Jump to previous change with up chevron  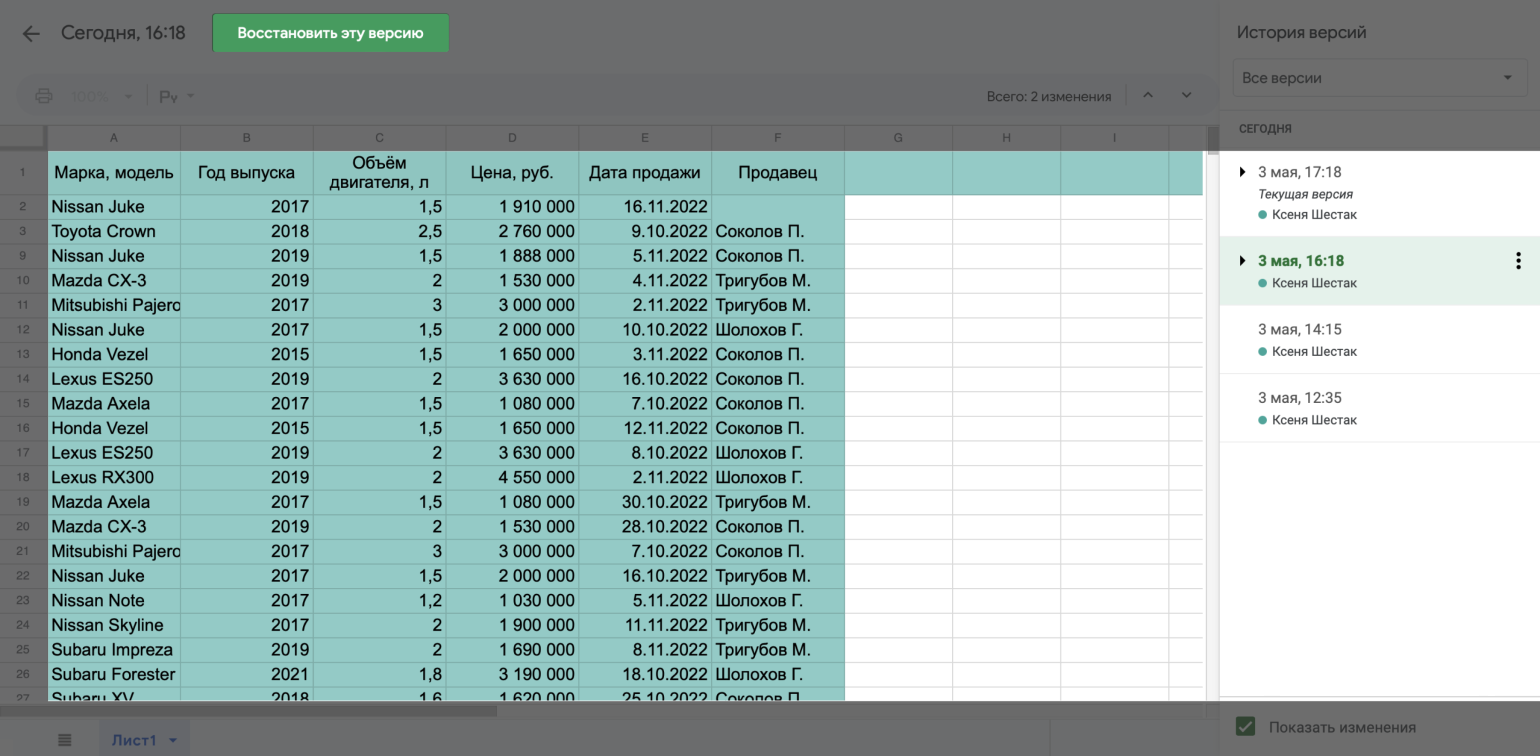tap(1148, 96)
